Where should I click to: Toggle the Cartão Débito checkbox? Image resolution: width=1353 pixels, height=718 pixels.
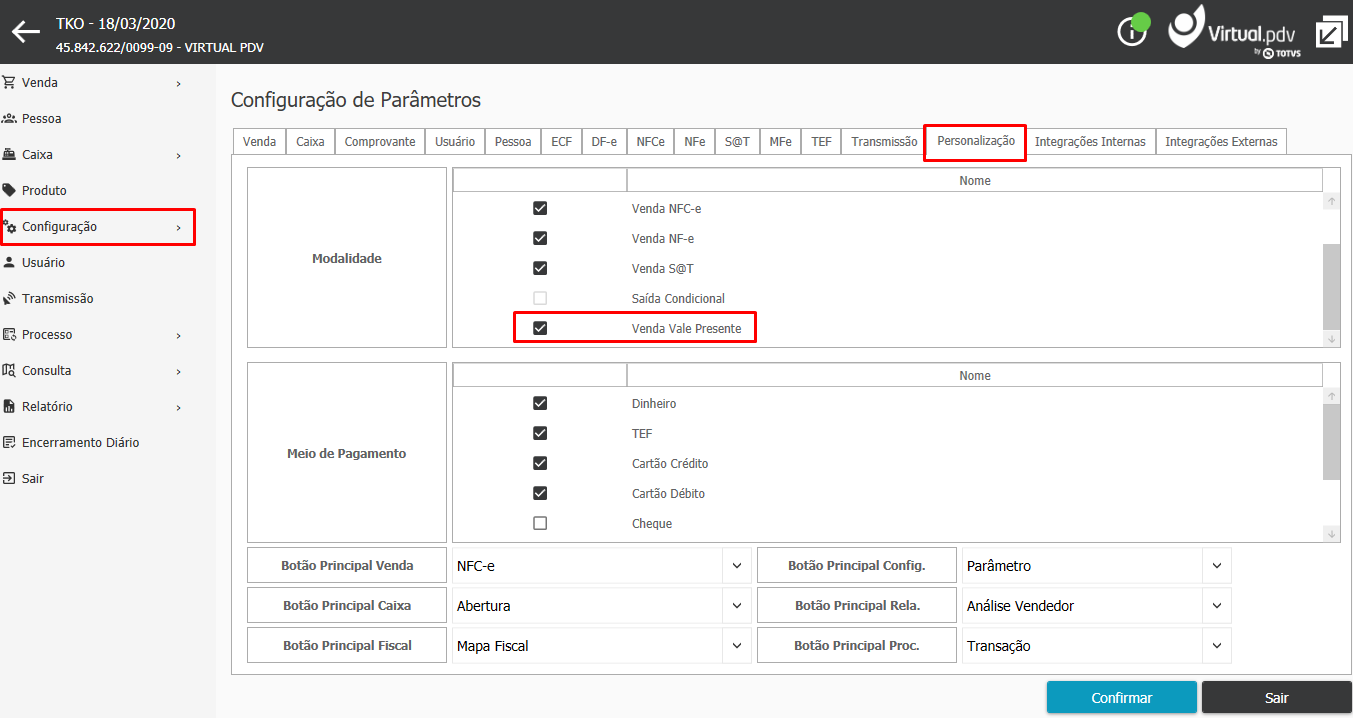pos(540,494)
